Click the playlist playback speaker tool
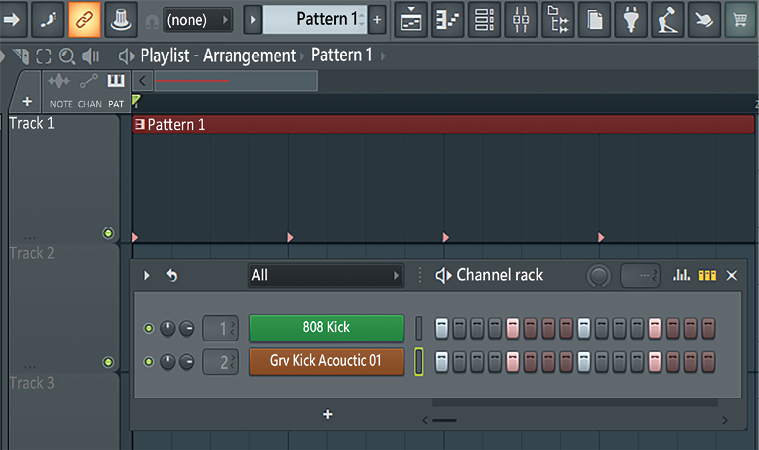The image size is (759, 450). click(91, 56)
